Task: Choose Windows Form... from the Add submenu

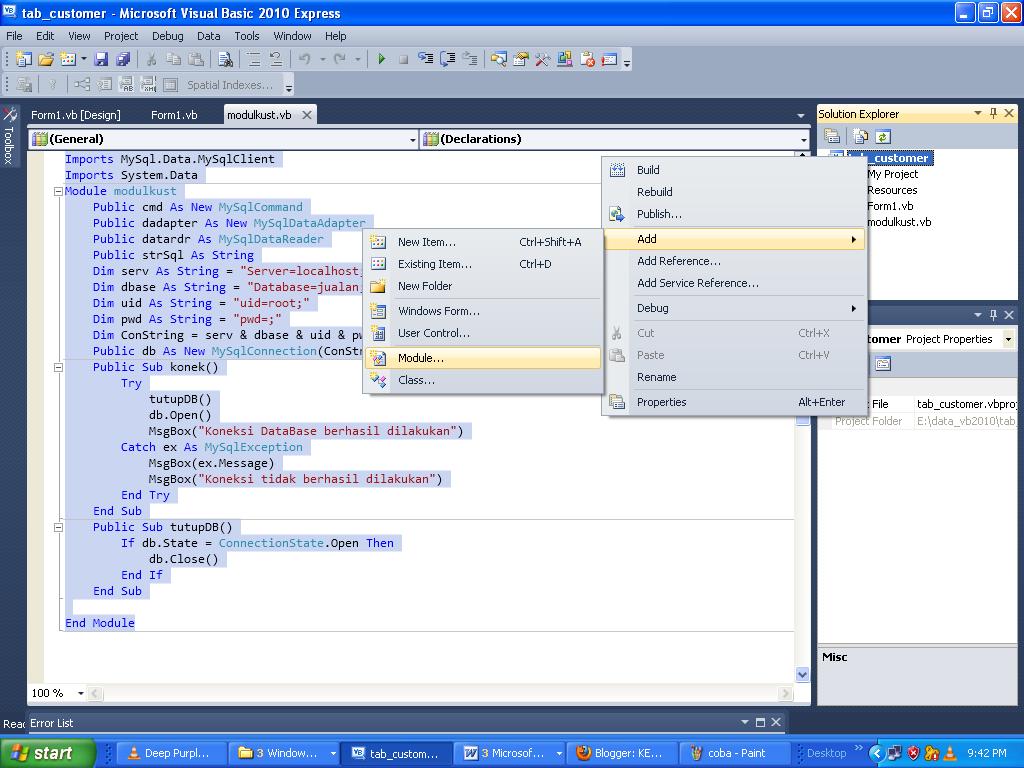Action: point(483,311)
